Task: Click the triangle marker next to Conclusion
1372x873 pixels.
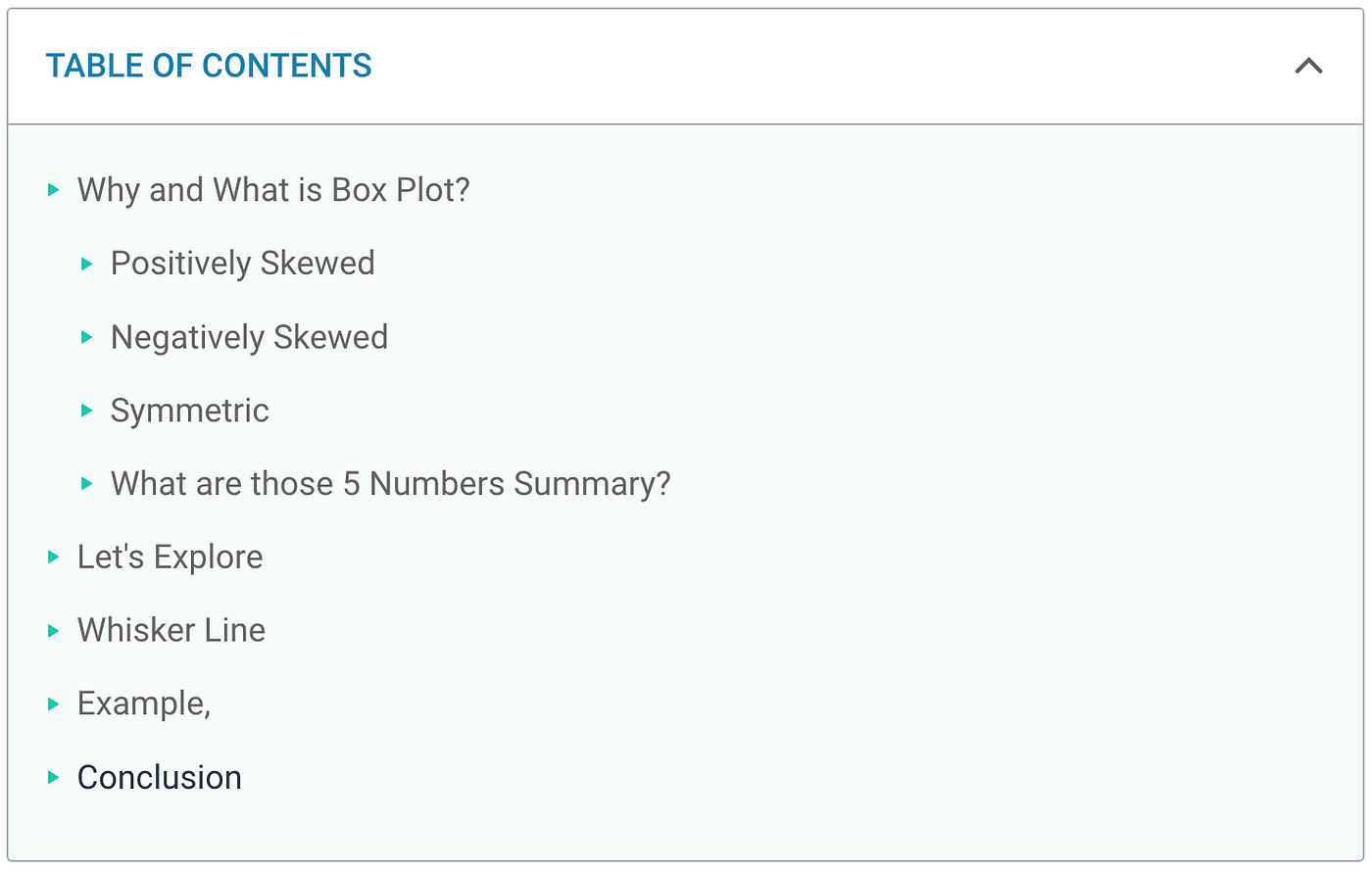Action: pyautogui.click(x=53, y=777)
